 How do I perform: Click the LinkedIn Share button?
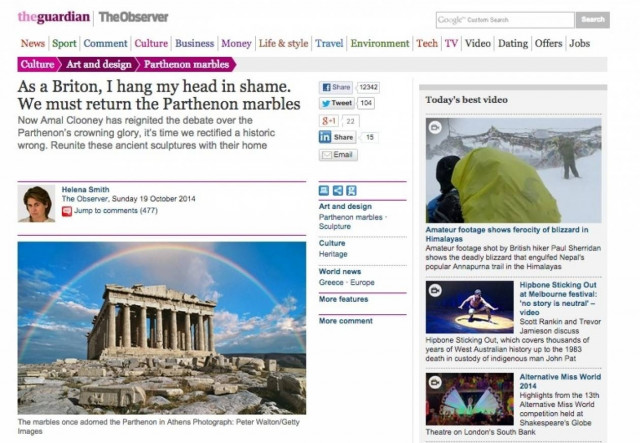(x=337, y=137)
